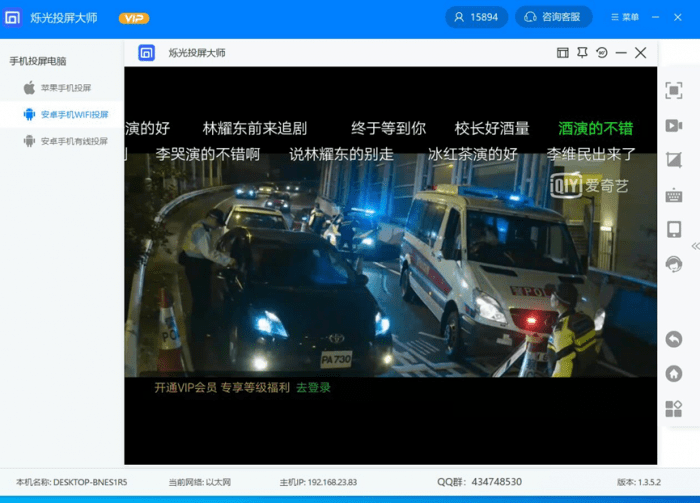Click the 开通VIP会员 专享等级福利 text
The height and width of the screenshot is (503, 700).
point(222,387)
